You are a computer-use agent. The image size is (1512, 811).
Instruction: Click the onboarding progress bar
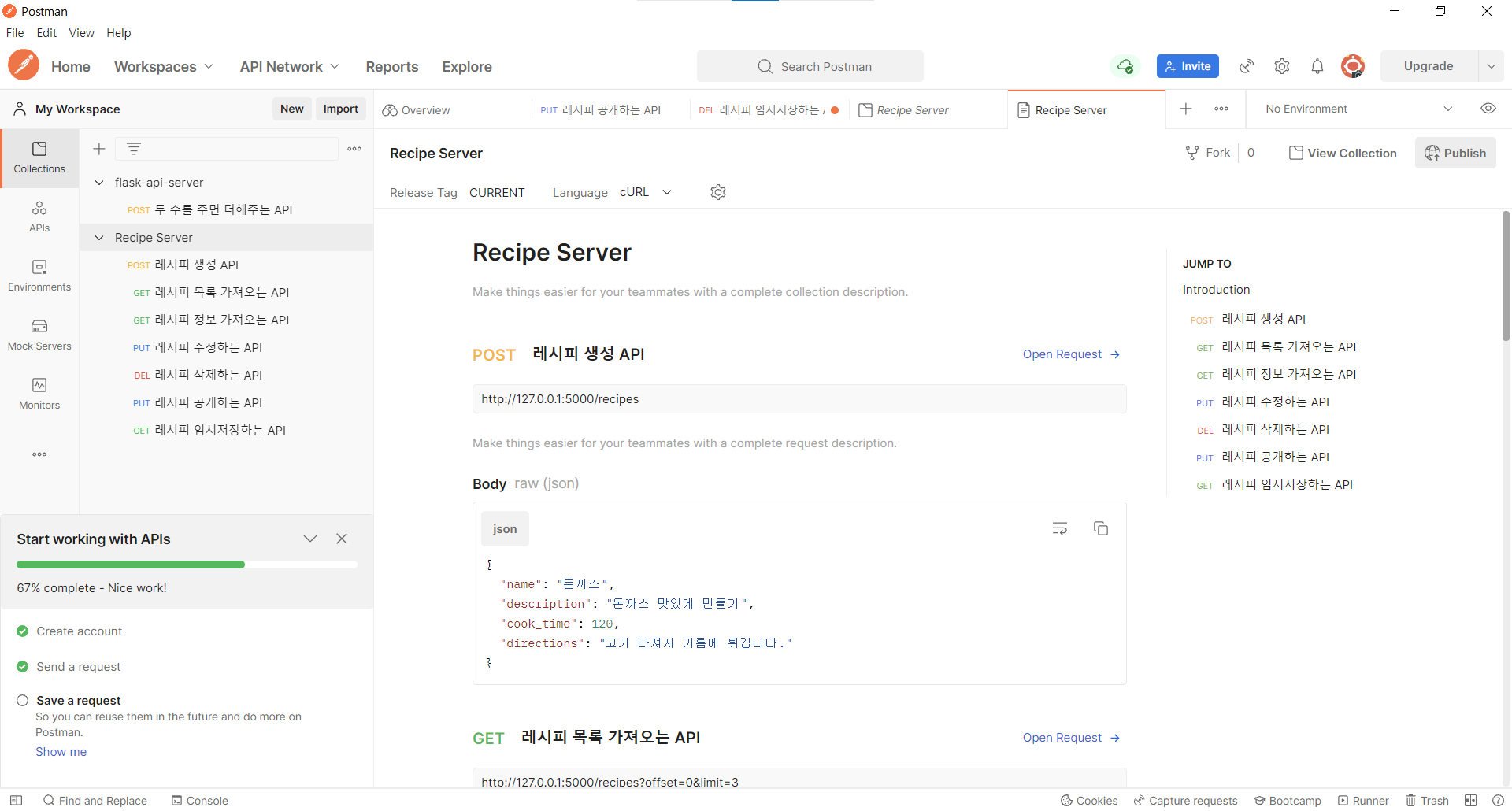click(x=187, y=564)
